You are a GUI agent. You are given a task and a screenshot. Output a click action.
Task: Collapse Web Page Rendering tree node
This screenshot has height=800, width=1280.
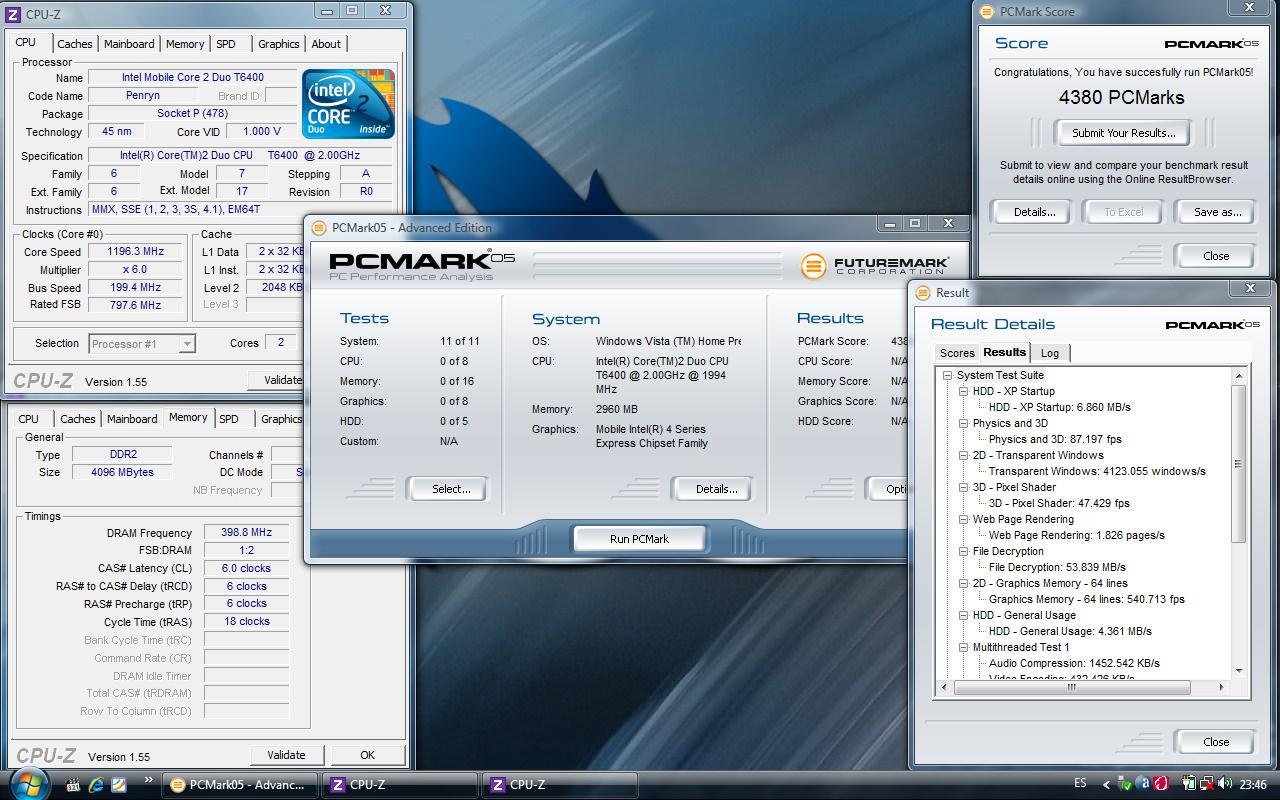(x=963, y=519)
